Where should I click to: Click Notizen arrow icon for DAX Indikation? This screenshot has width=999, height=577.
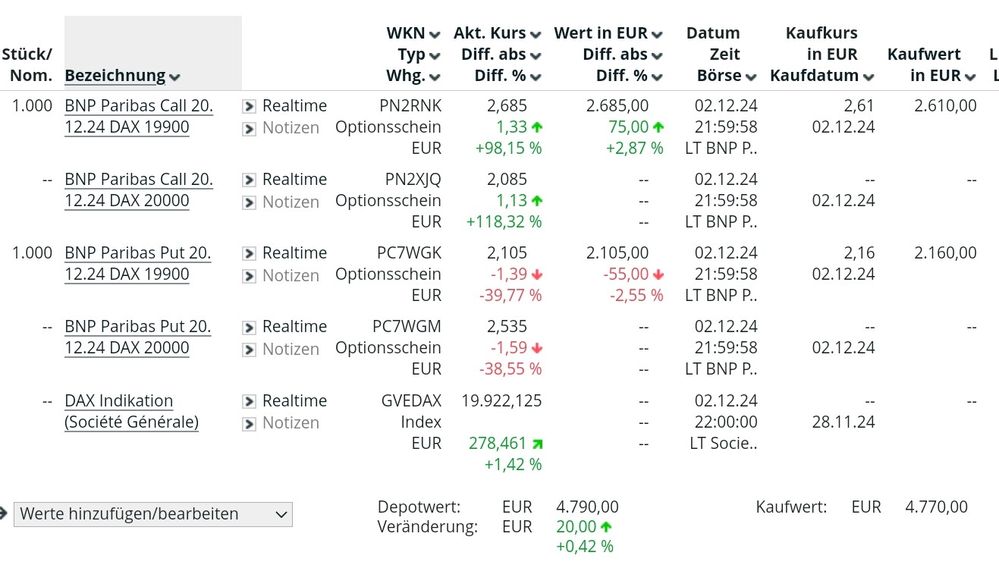(249, 423)
